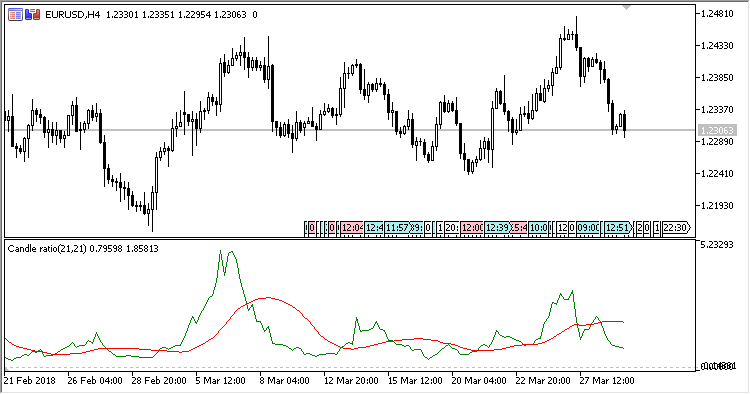The width and height of the screenshot is (750, 394).
Task: Click the EURUSD,H4 chart title text
Action: click(72, 15)
